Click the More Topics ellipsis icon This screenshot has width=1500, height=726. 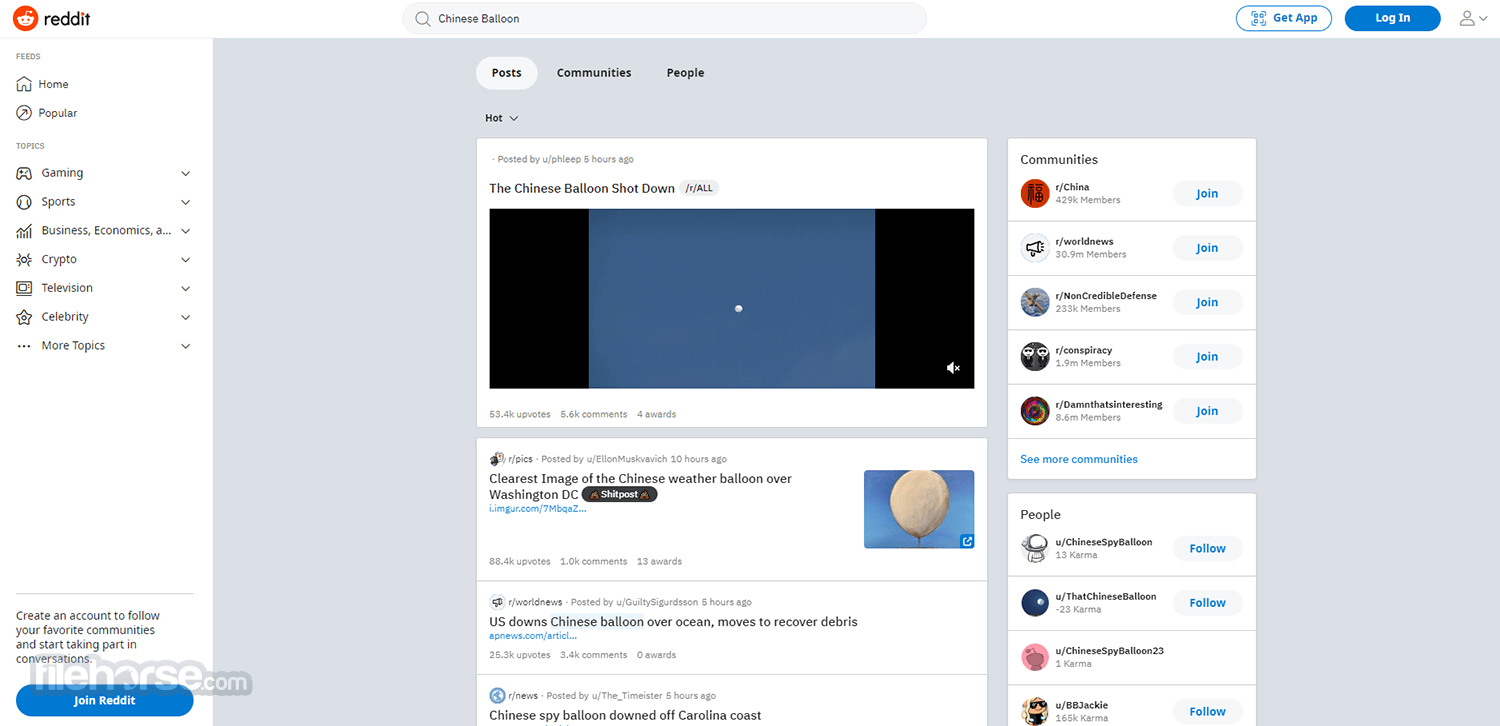pos(24,346)
